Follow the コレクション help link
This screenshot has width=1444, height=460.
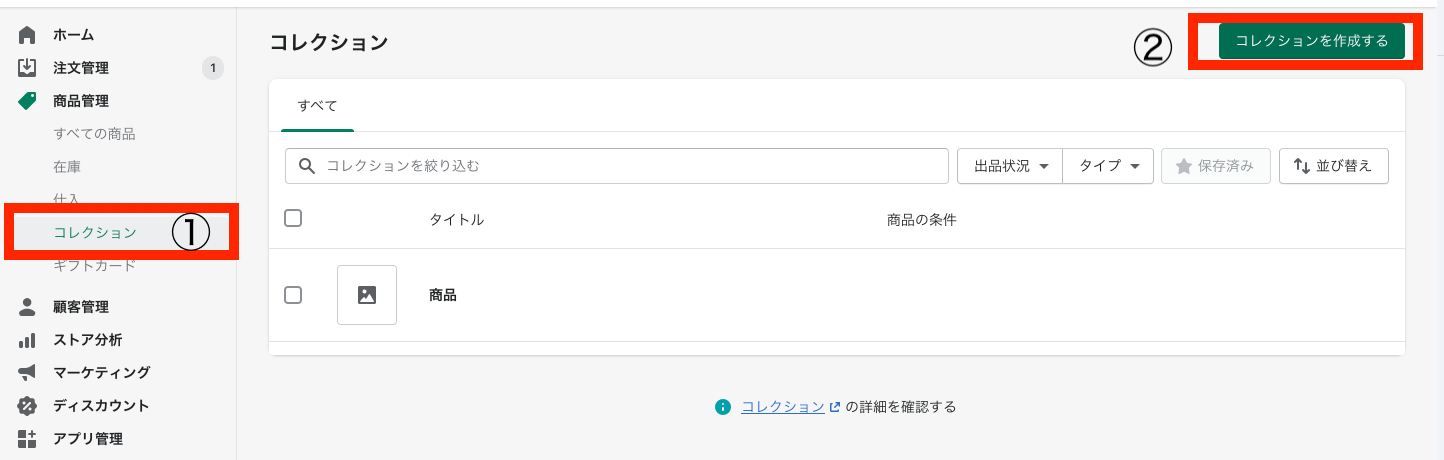click(782, 407)
